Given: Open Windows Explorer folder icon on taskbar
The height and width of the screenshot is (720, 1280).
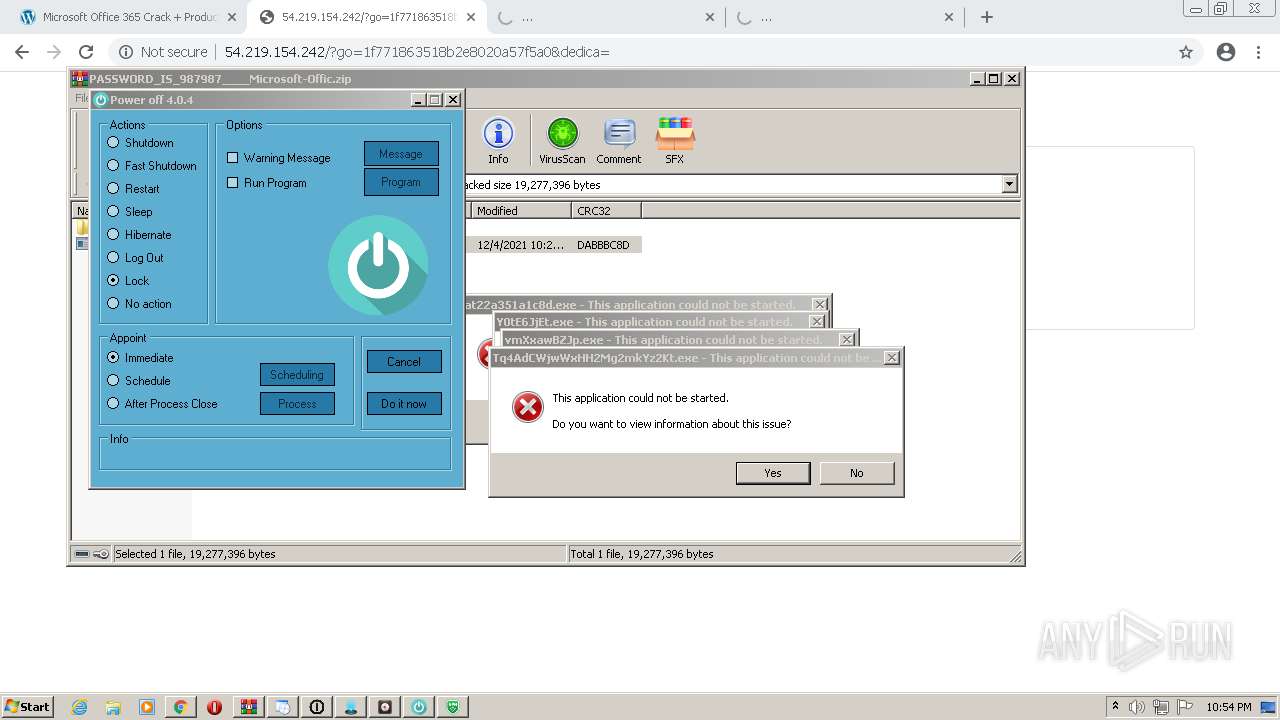Looking at the screenshot, I should tap(113, 707).
